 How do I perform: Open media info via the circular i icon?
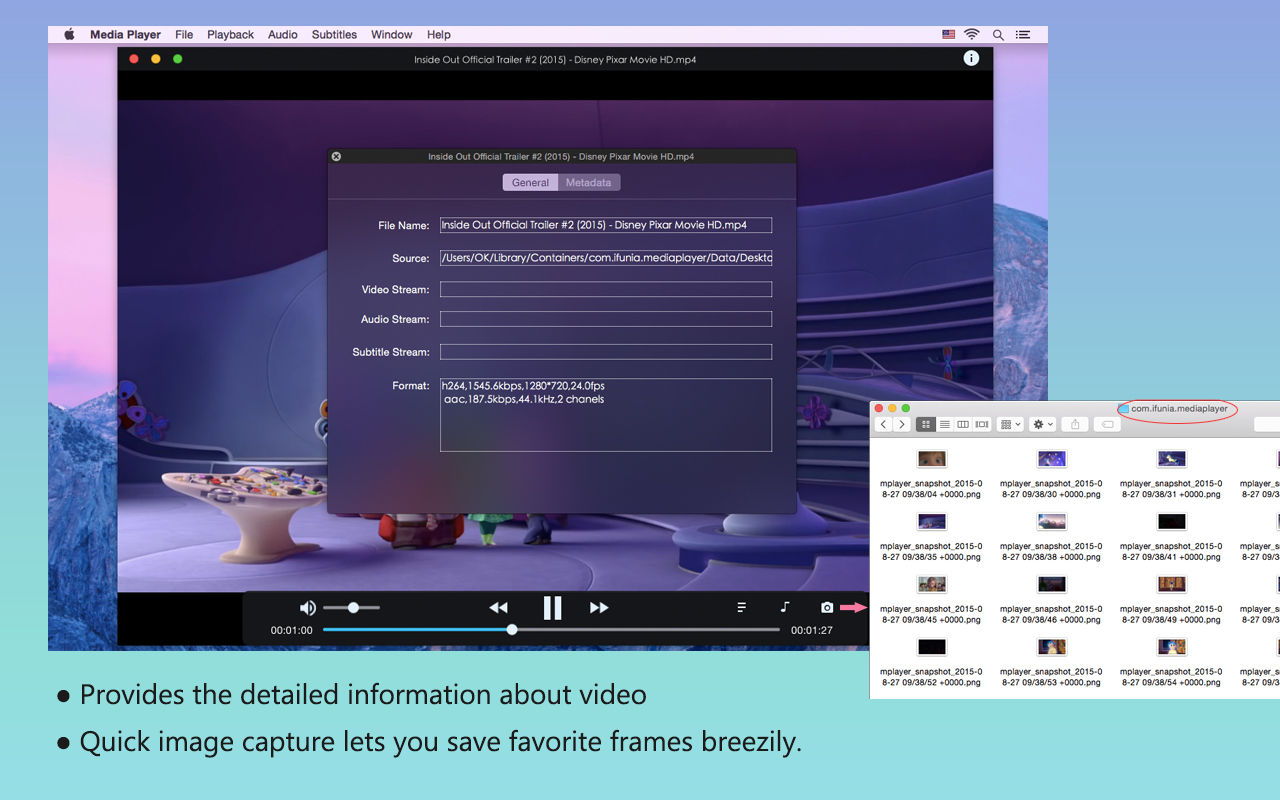(x=971, y=59)
